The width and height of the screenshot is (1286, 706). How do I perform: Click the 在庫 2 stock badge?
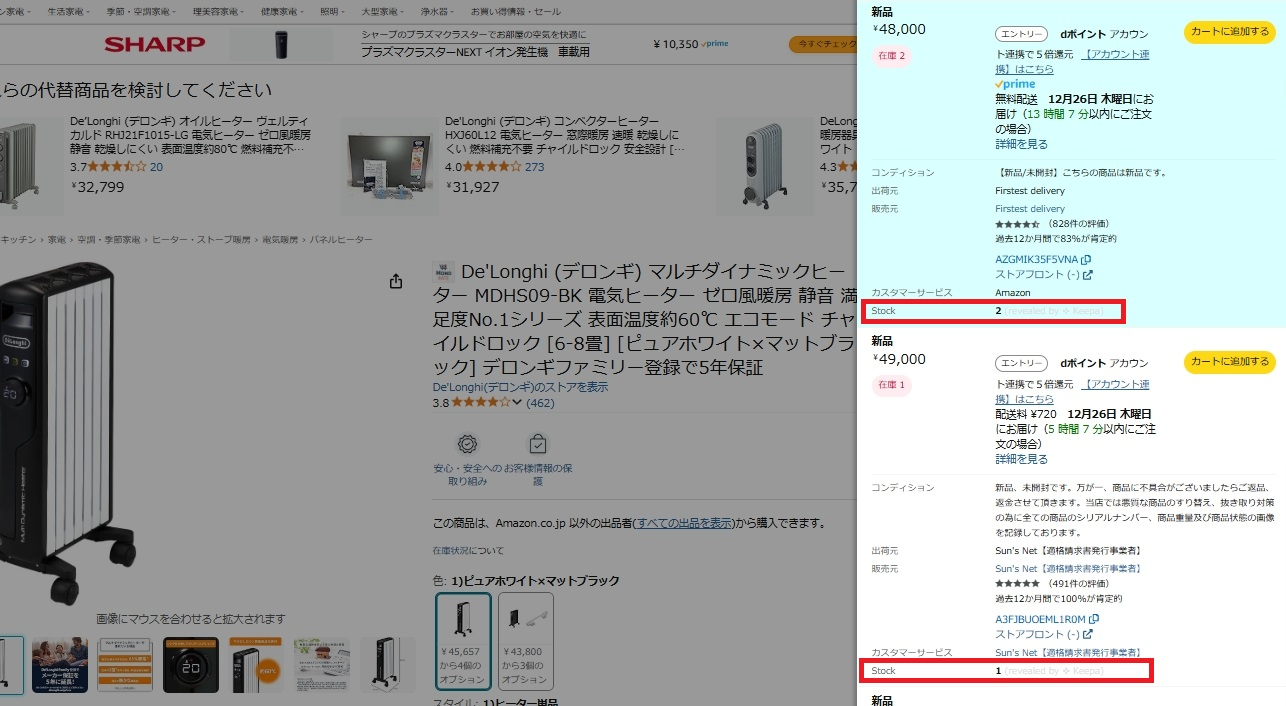[892, 56]
